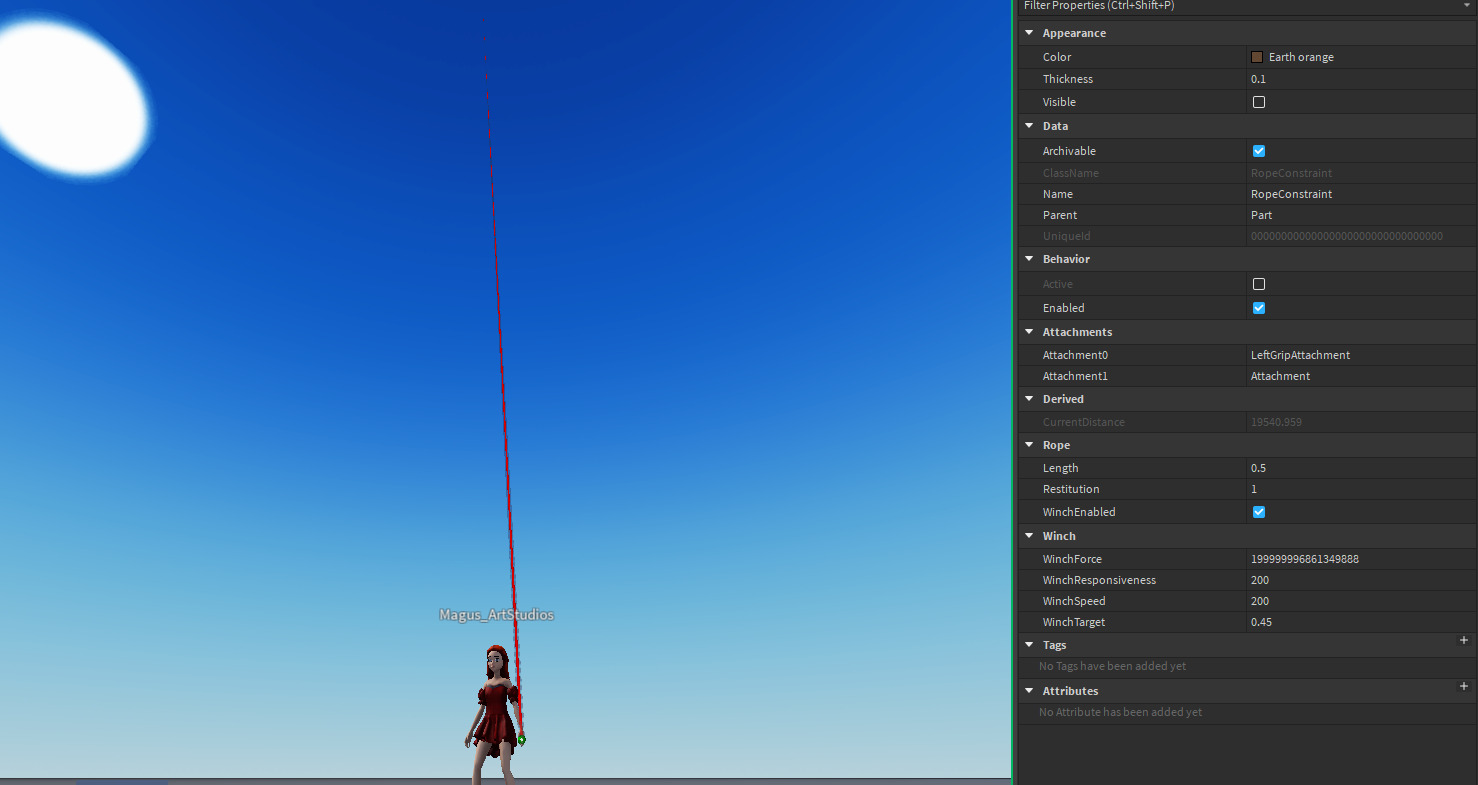Collapse the Data section
Screen dimensions: 1478x785
[1029, 125]
